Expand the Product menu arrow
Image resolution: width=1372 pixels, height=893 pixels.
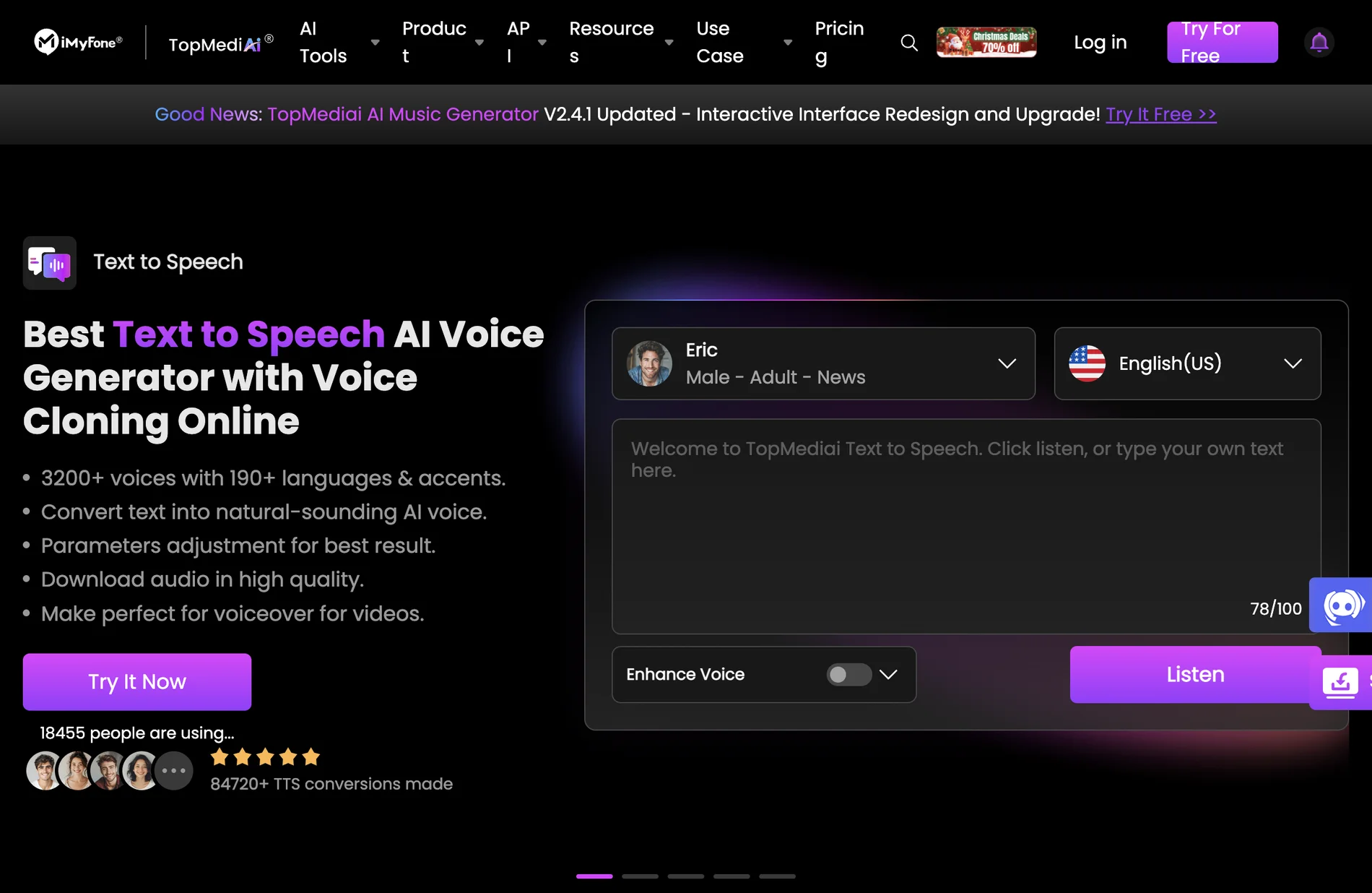tap(479, 43)
